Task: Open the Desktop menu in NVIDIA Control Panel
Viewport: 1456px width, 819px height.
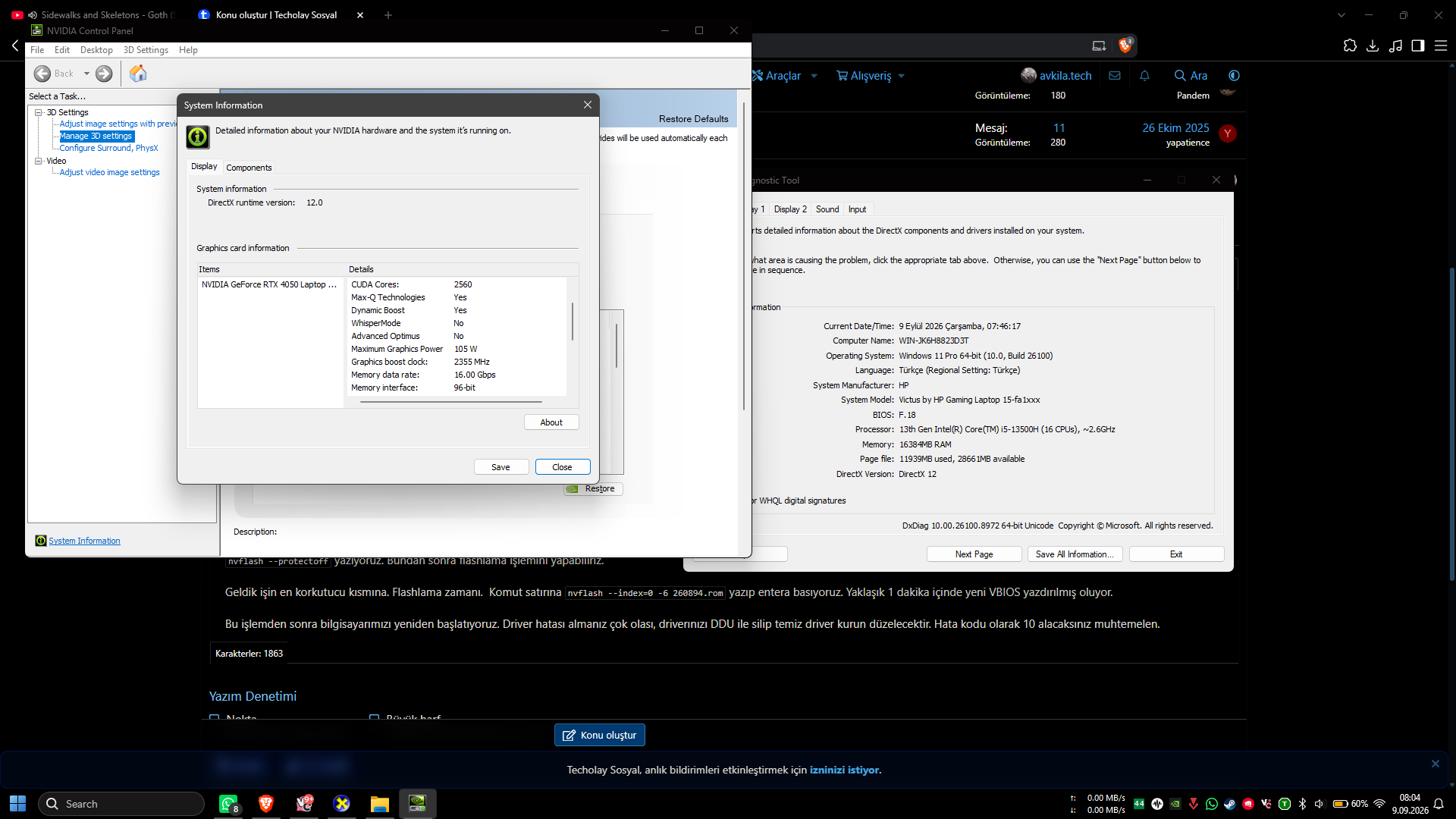Action: 96,50
